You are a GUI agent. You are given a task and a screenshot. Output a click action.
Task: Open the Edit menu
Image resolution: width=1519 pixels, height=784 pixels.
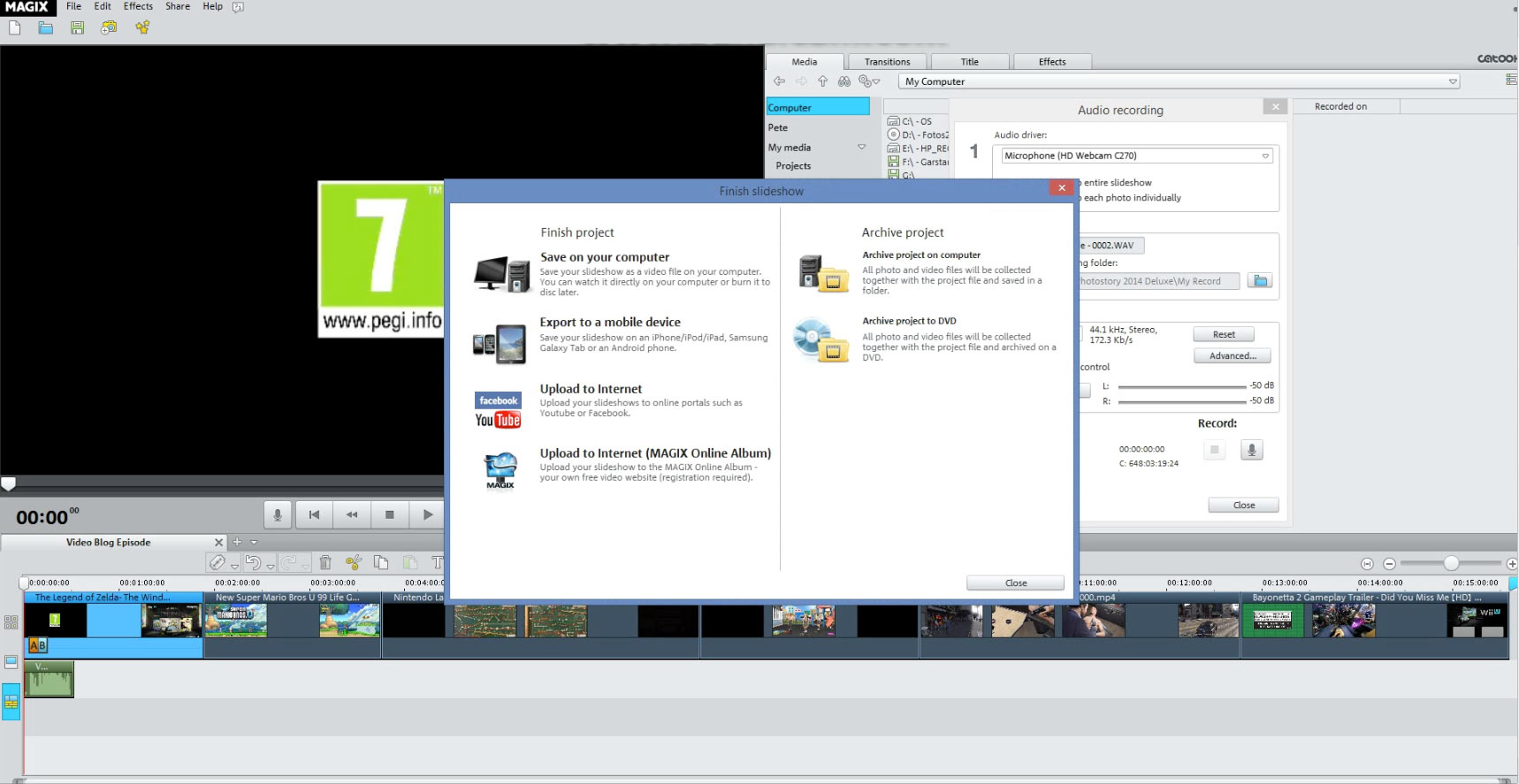(x=103, y=6)
